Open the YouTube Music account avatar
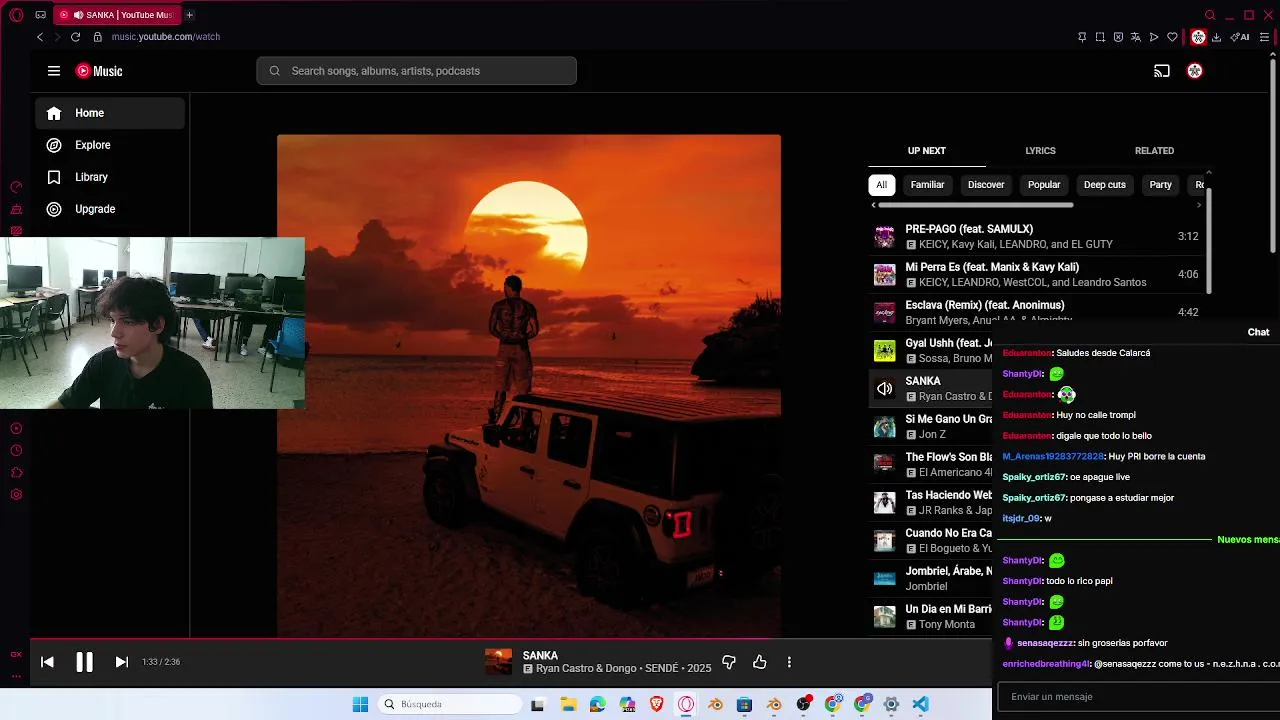This screenshot has width=1280, height=720. pyautogui.click(x=1194, y=71)
